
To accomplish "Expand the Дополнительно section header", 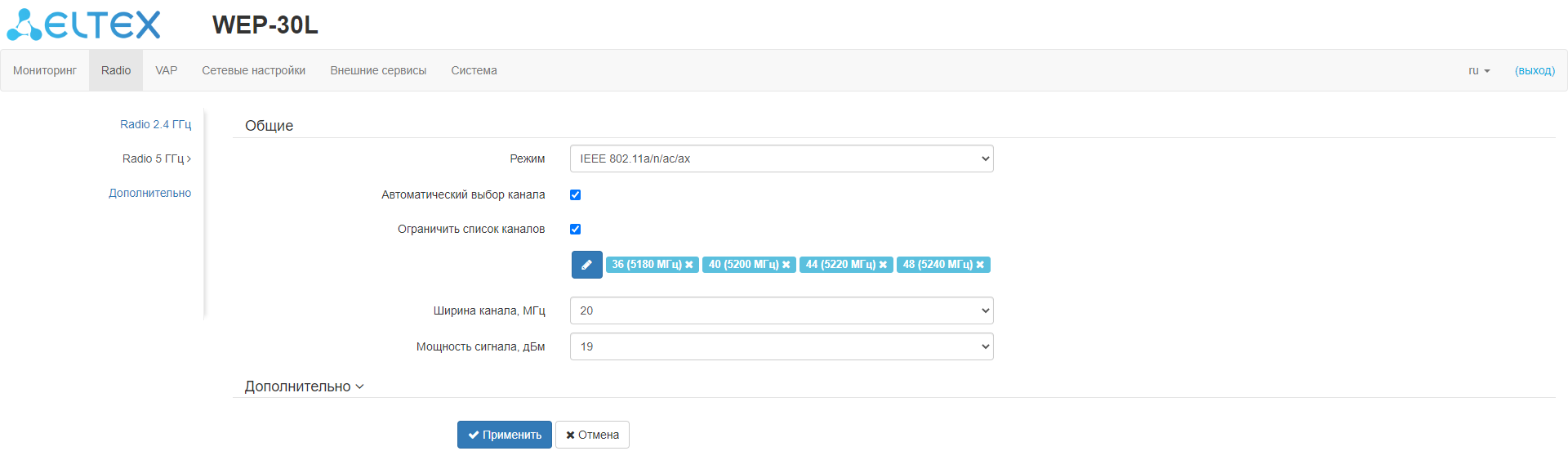I will (x=304, y=386).
